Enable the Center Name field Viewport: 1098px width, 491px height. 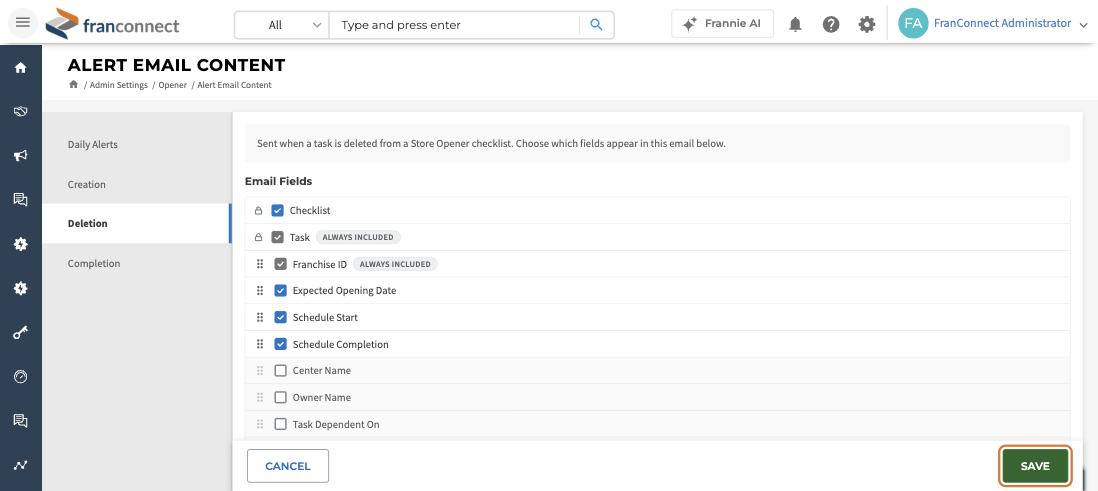click(280, 371)
